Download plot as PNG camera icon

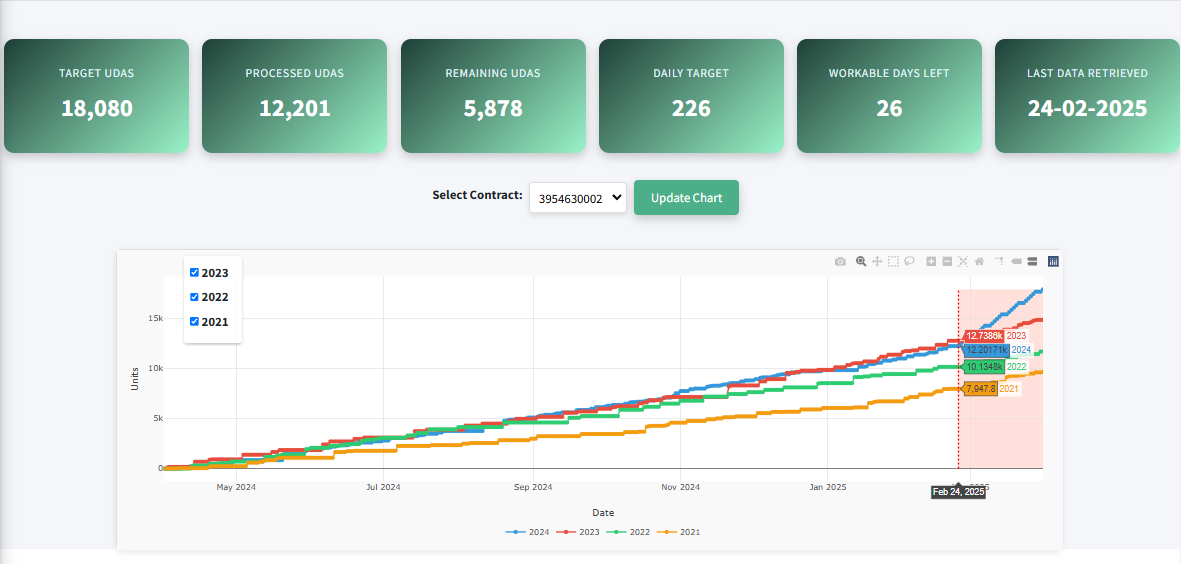840,262
